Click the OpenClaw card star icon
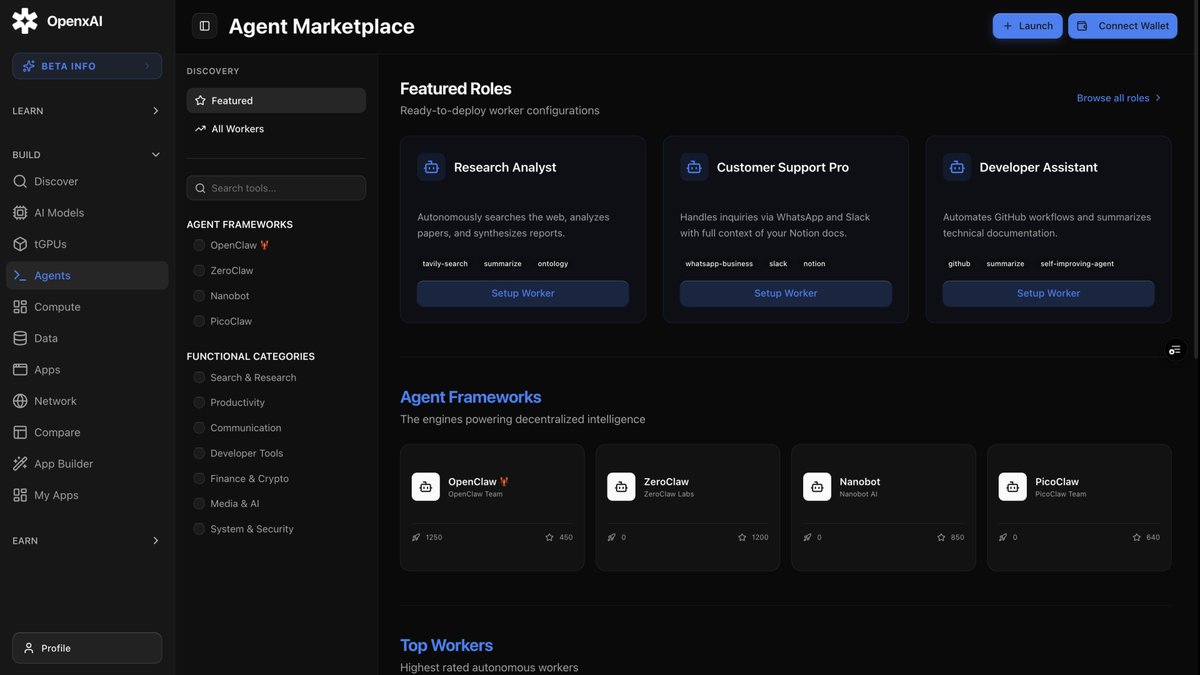 [x=549, y=538]
